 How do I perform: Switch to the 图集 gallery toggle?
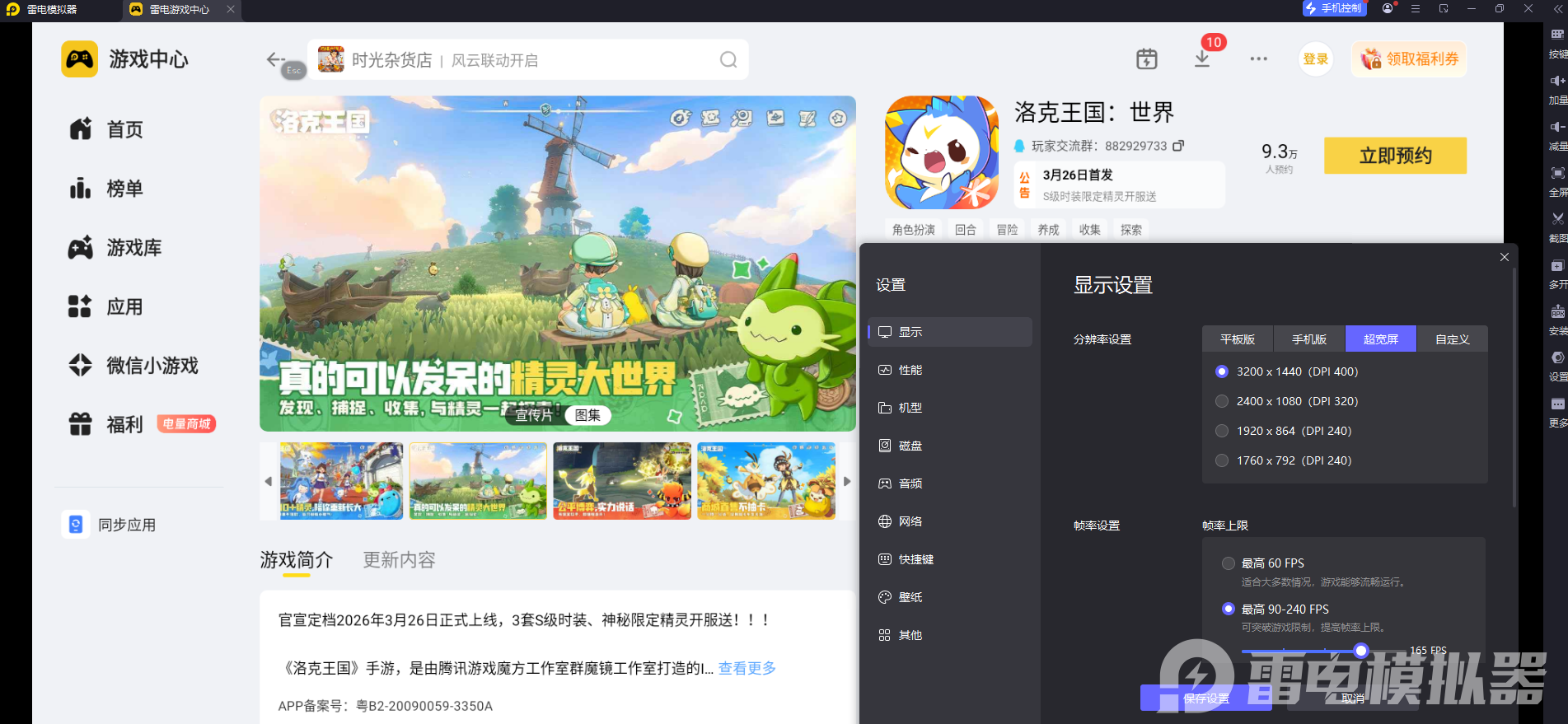pos(587,415)
